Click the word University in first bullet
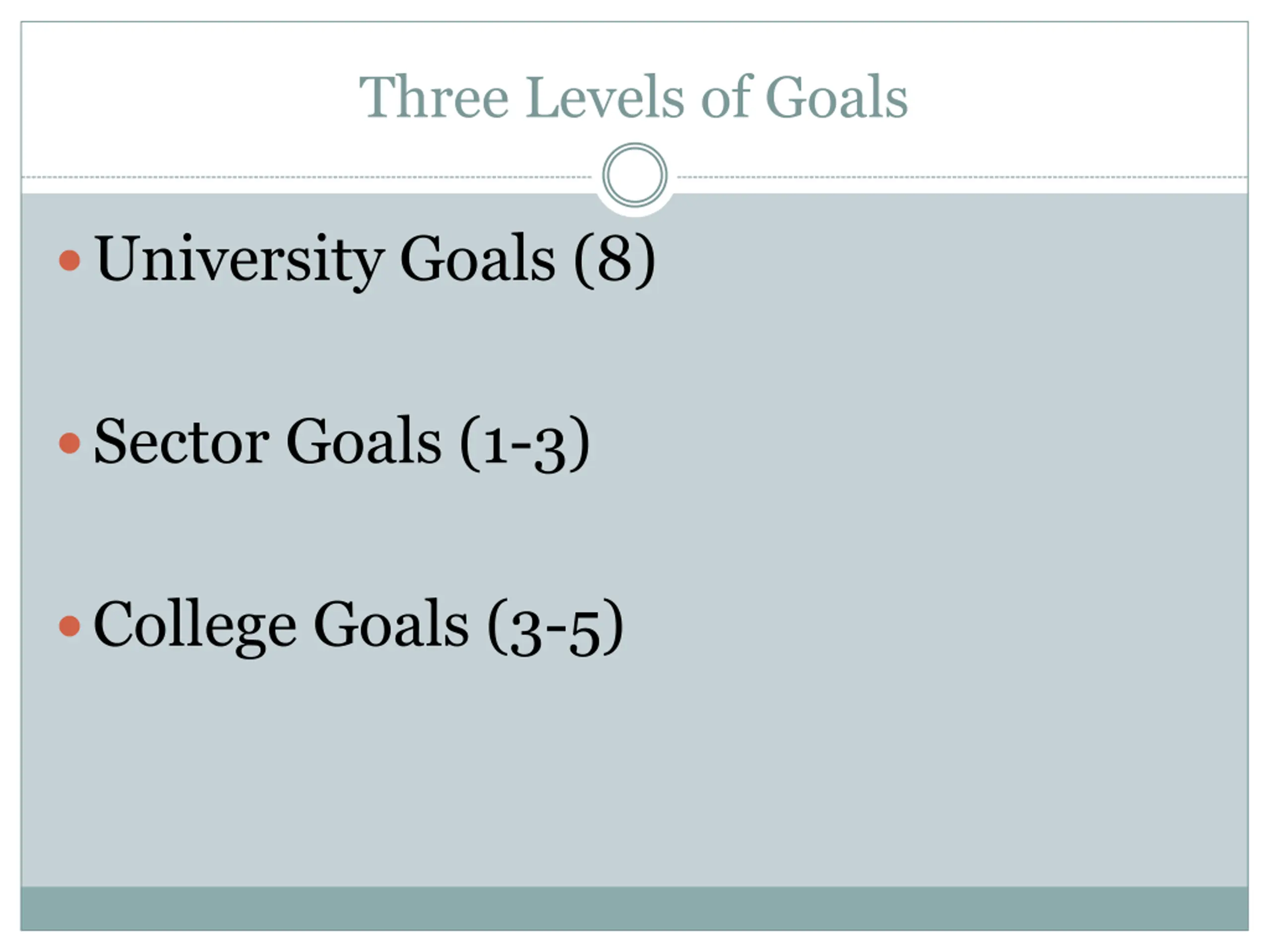1270x952 pixels. pyautogui.click(x=240, y=259)
